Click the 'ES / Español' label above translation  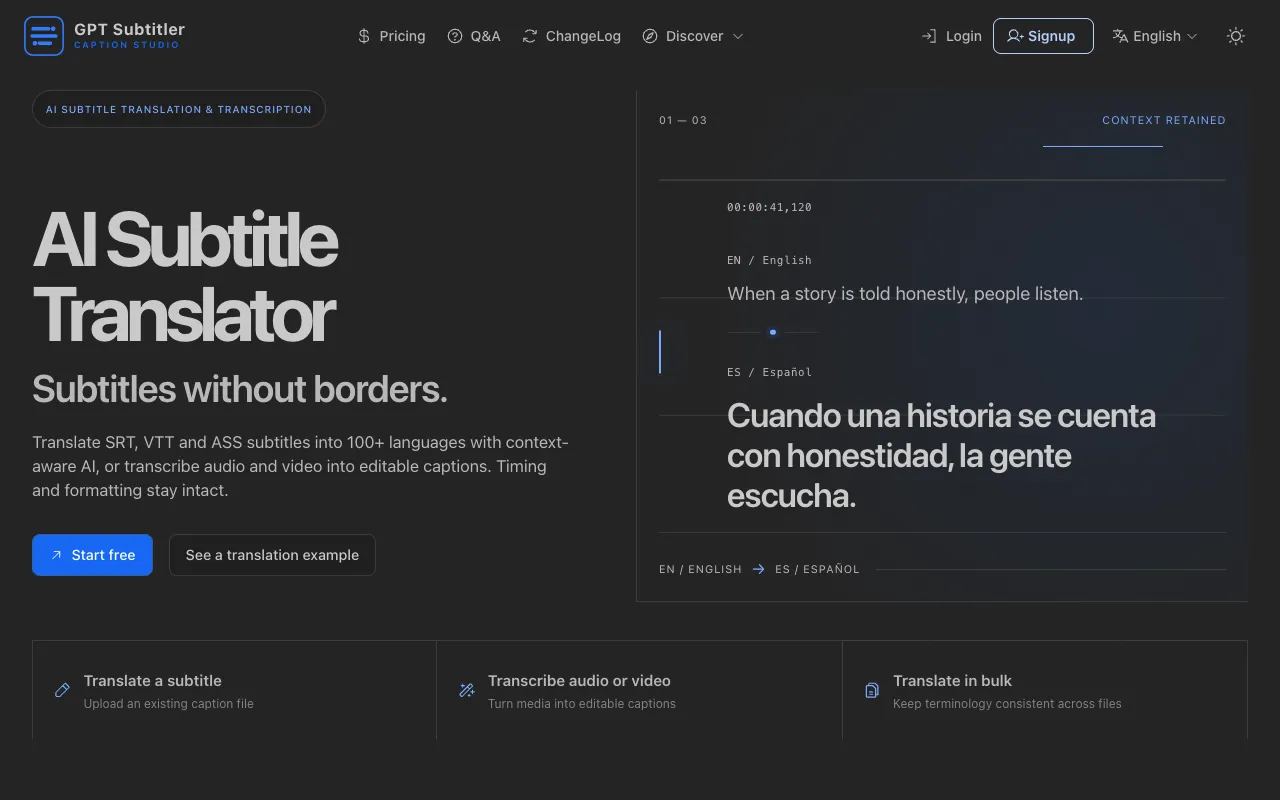point(769,372)
